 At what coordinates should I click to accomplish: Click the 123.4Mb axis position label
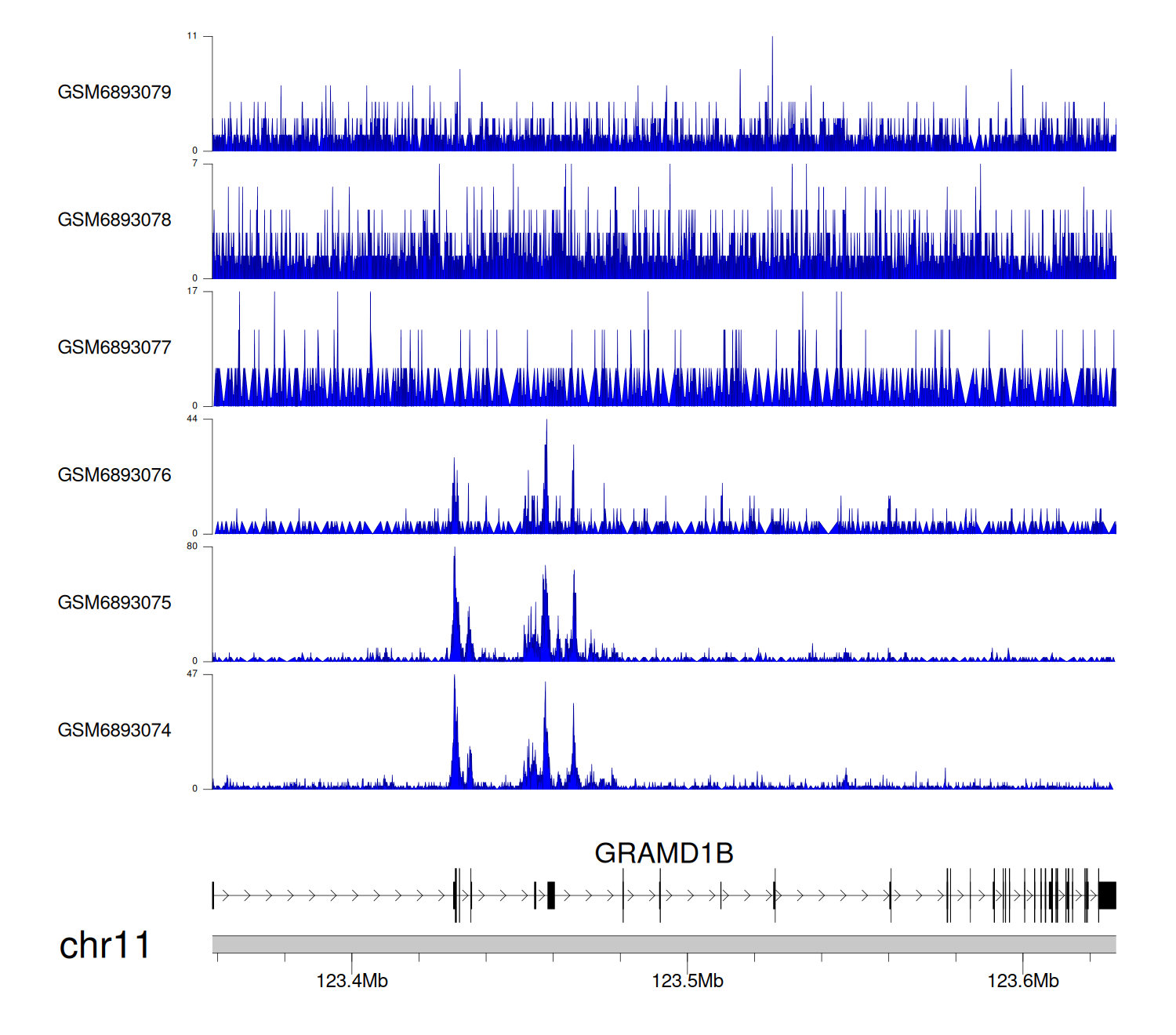(x=352, y=981)
